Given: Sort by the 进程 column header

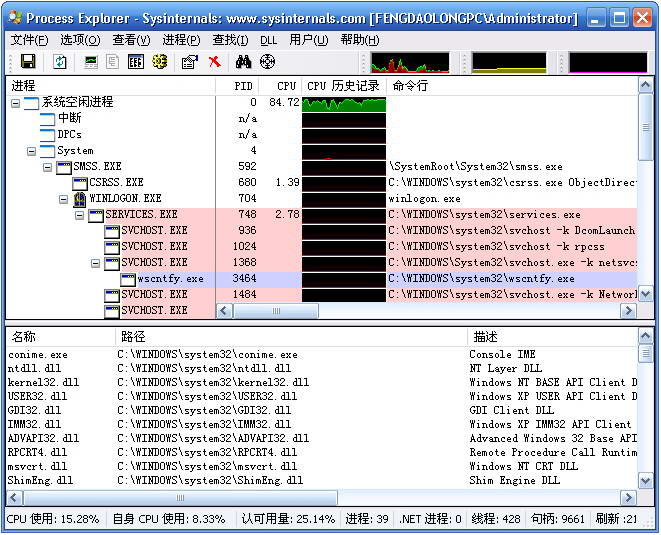Looking at the screenshot, I should (110, 86).
